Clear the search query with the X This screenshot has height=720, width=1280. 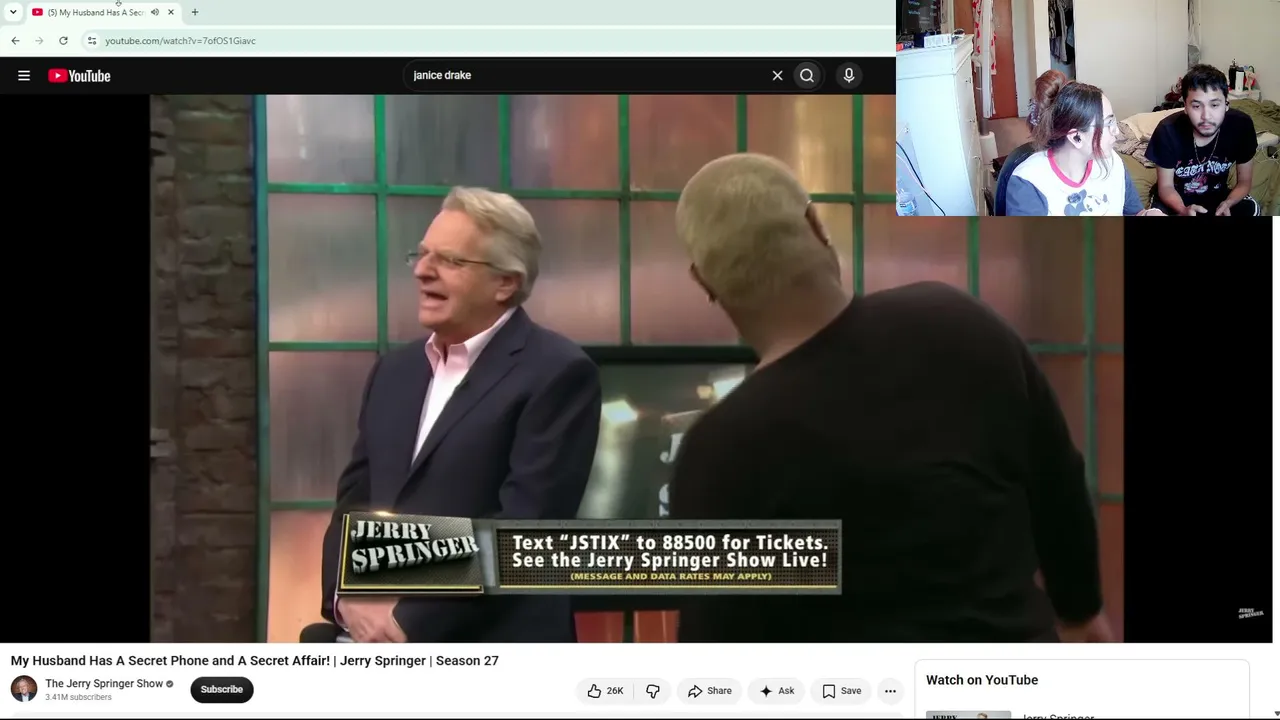pyautogui.click(x=777, y=75)
